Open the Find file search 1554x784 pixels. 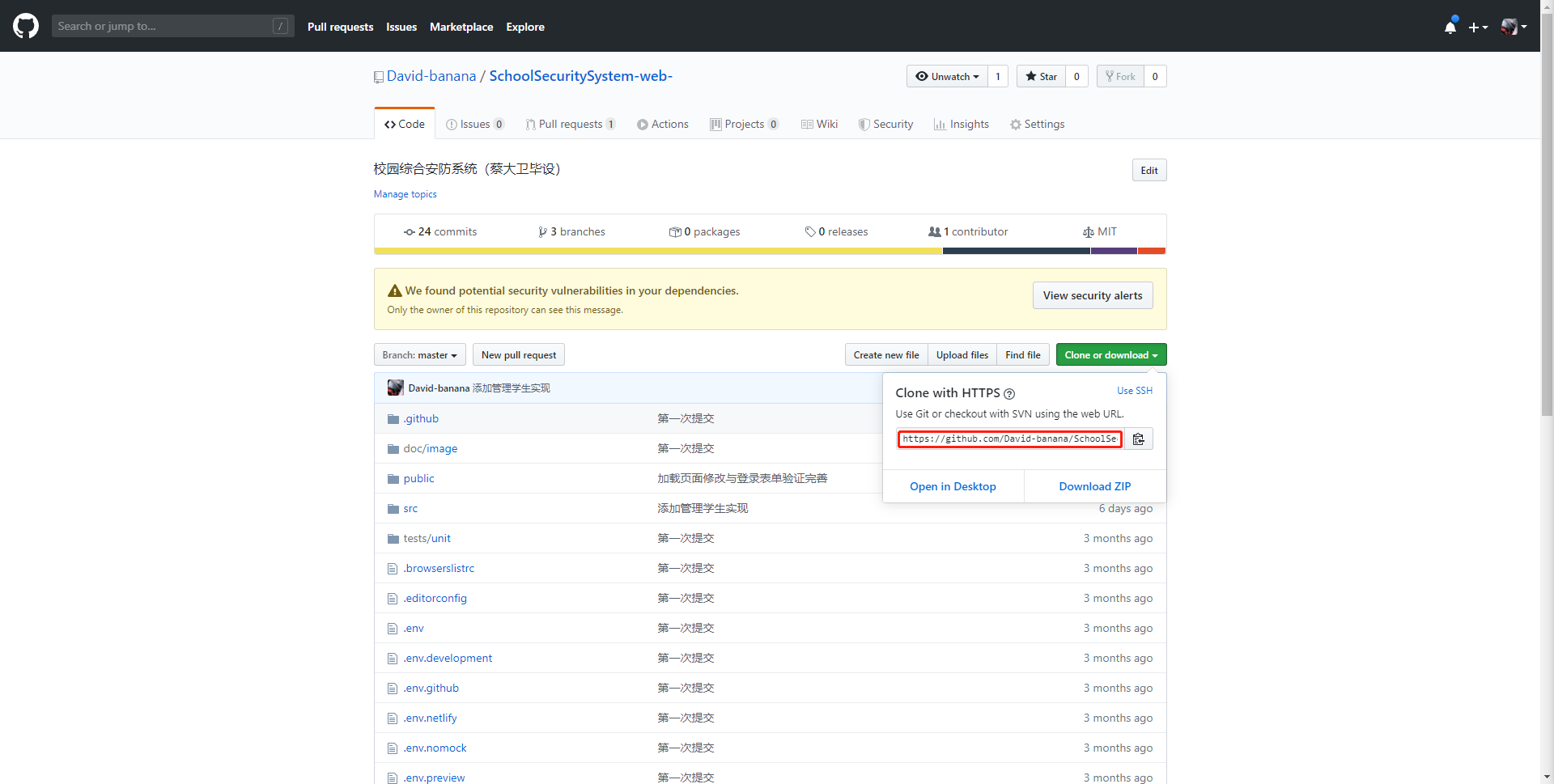[x=1023, y=354]
